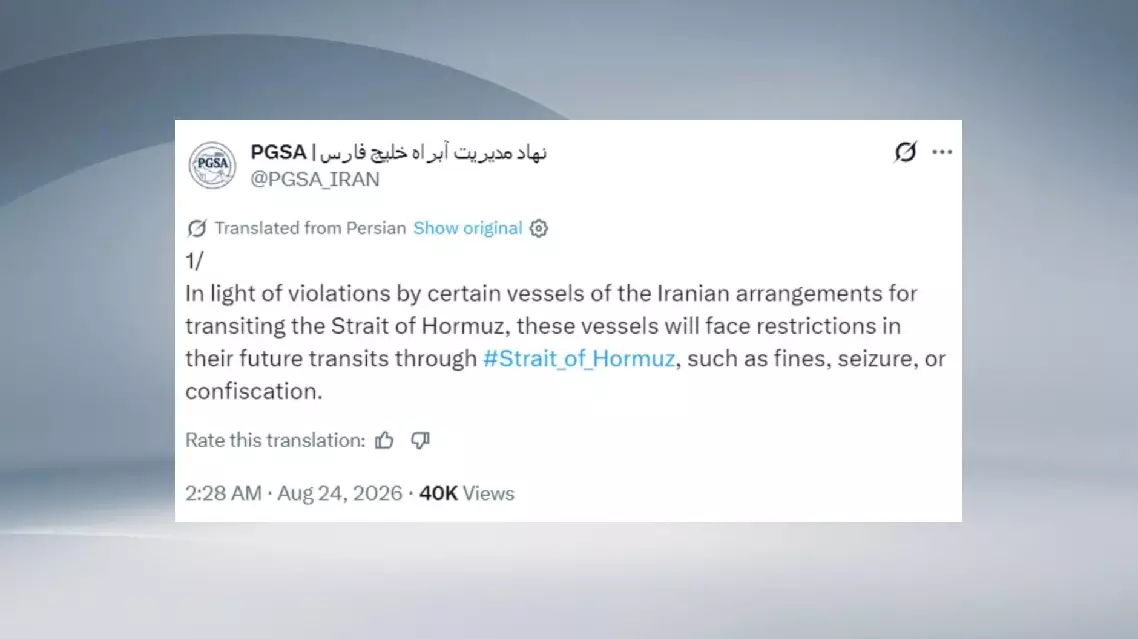Viewport: 1138px width, 639px height.
Task: Click the gray background outside the tweet card
Action: [87, 327]
